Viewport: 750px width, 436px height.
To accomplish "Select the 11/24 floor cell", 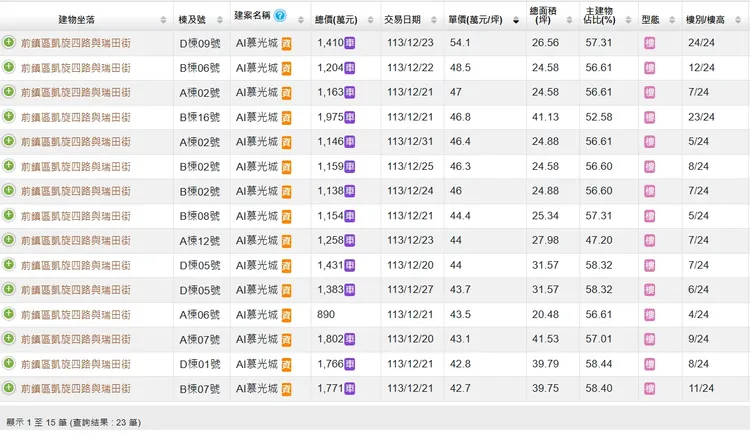I will [x=701, y=389].
